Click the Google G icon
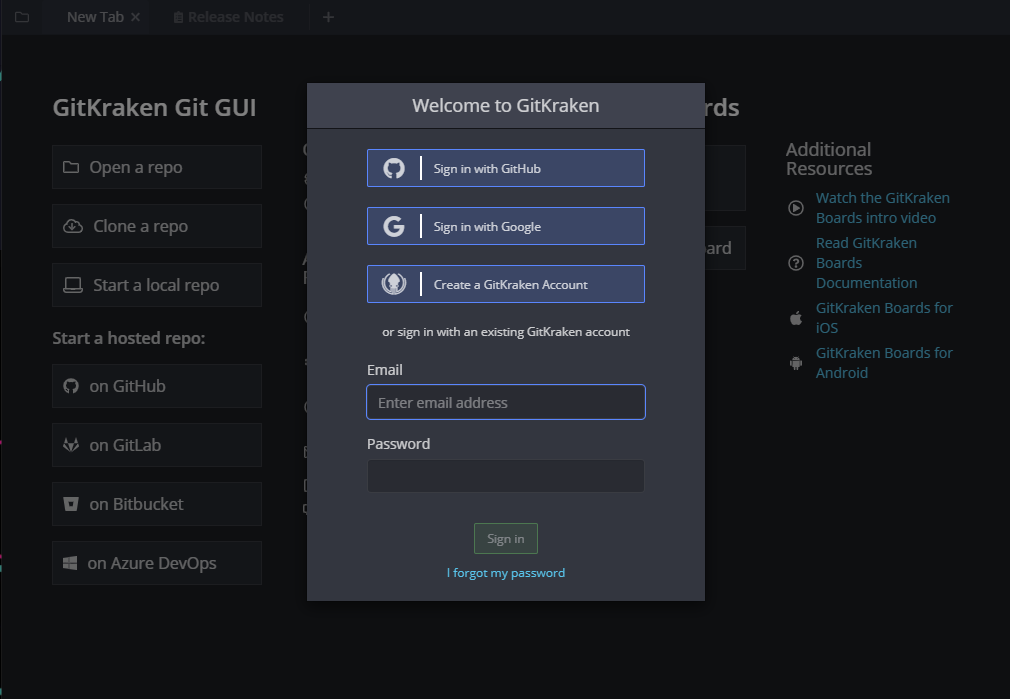1010x699 pixels. [394, 226]
